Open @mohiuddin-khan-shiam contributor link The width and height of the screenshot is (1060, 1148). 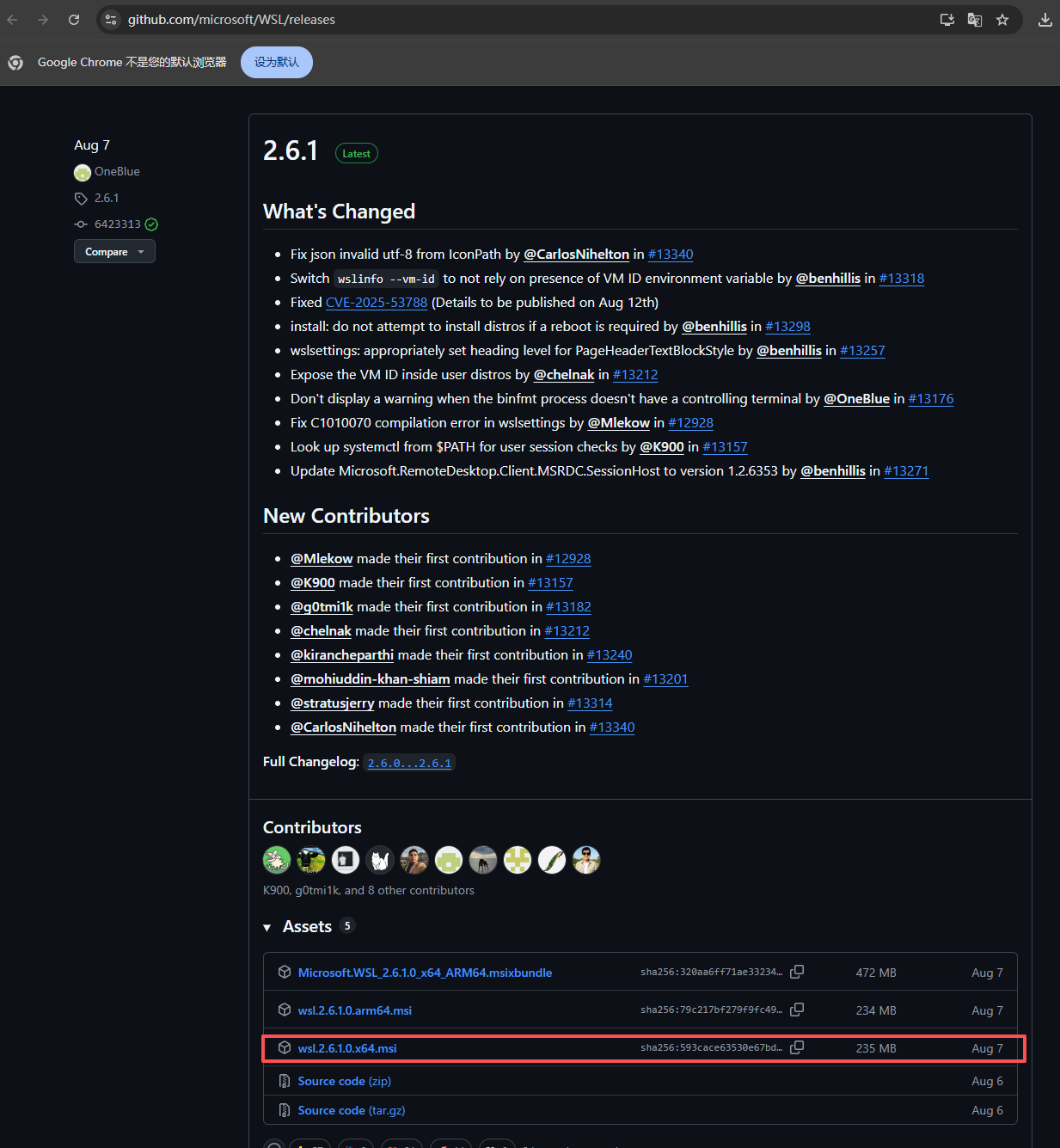[x=371, y=679]
